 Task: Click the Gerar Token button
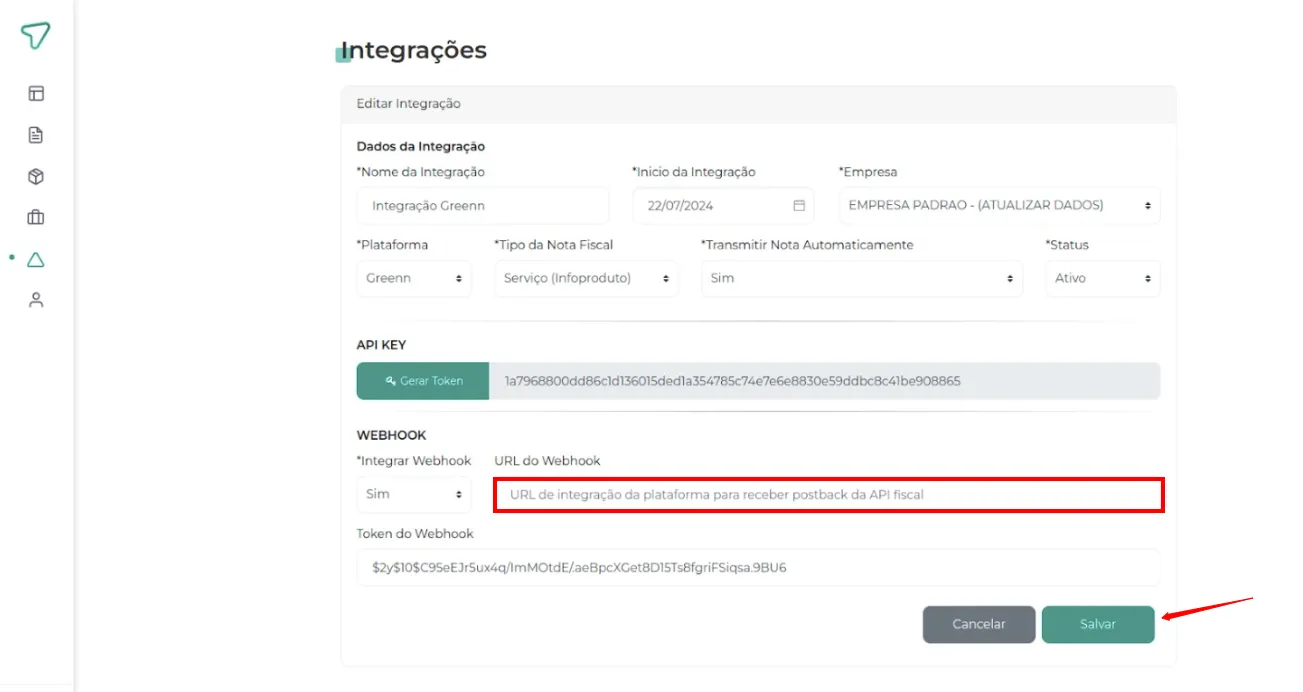point(423,381)
